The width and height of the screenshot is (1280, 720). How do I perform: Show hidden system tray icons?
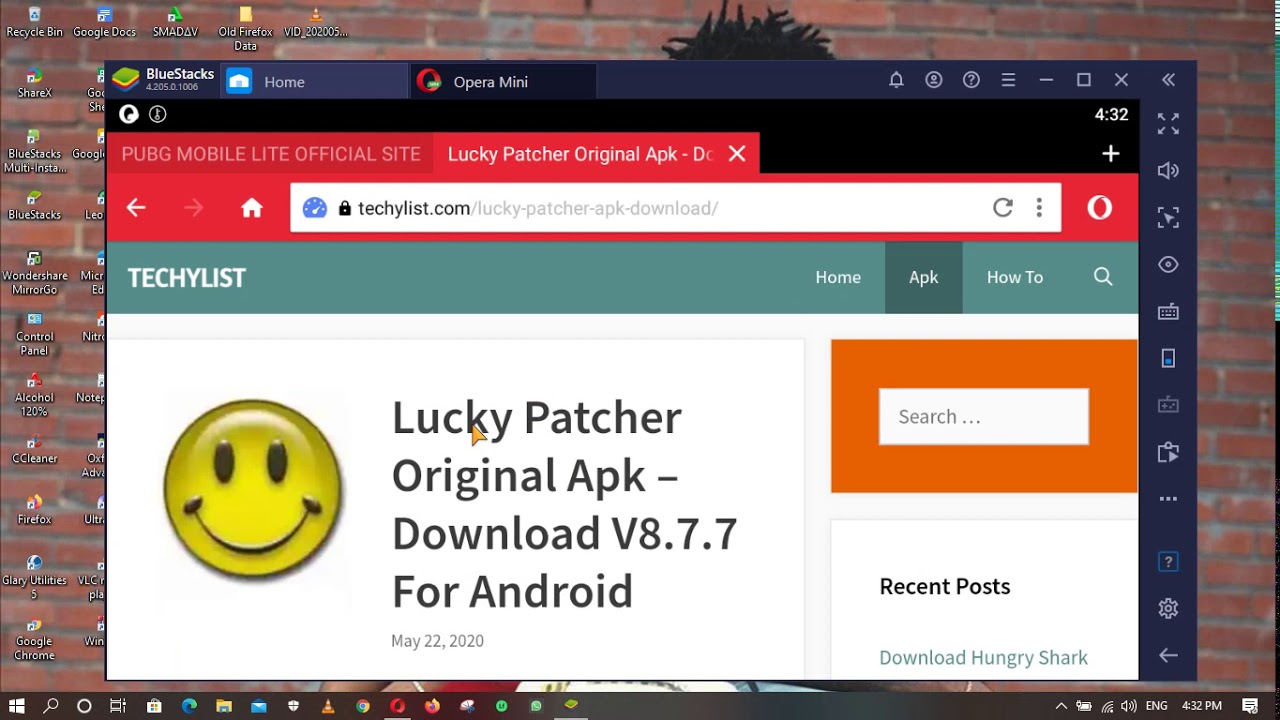pos(1061,706)
